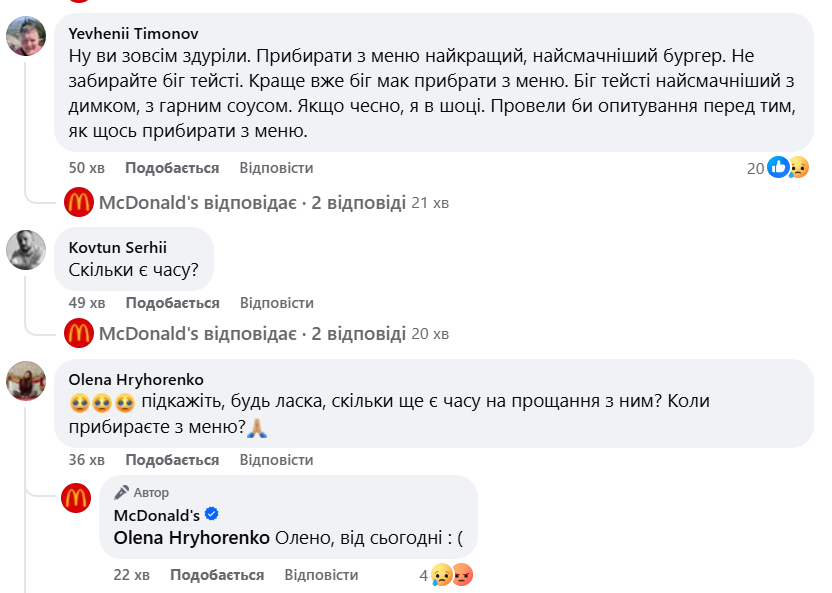The width and height of the screenshot is (832, 593).
Task: Click Kovtun Serhii's profile avatar
Action: (x=26, y=250)
